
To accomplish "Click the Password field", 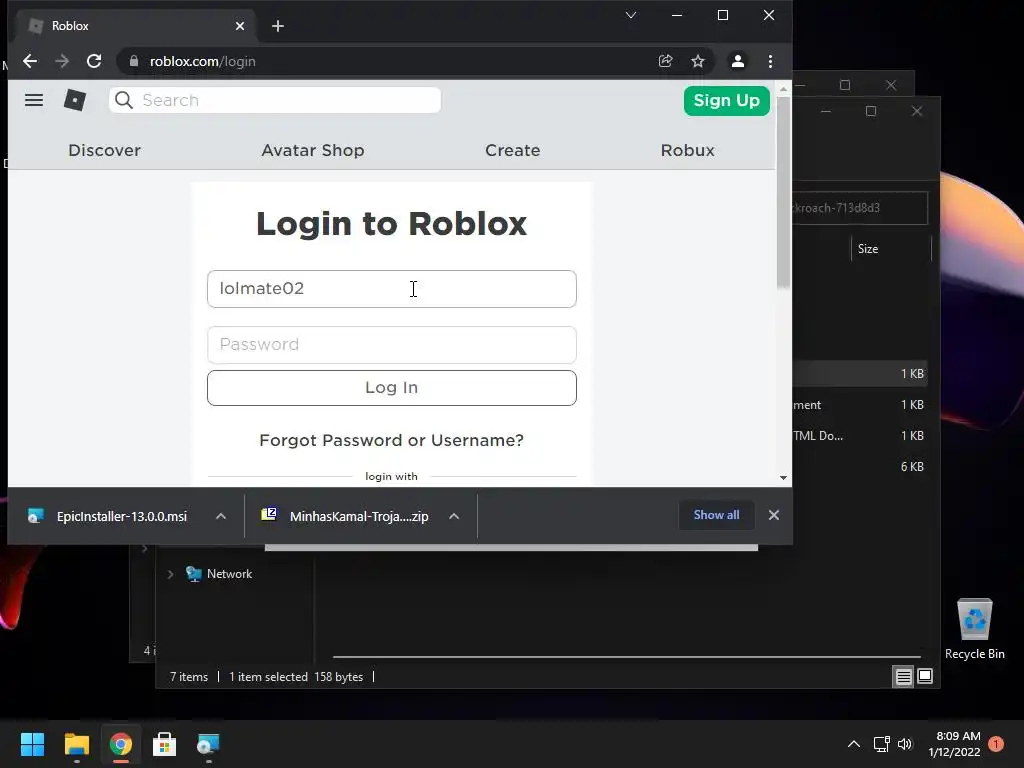I will click(392, 345).
